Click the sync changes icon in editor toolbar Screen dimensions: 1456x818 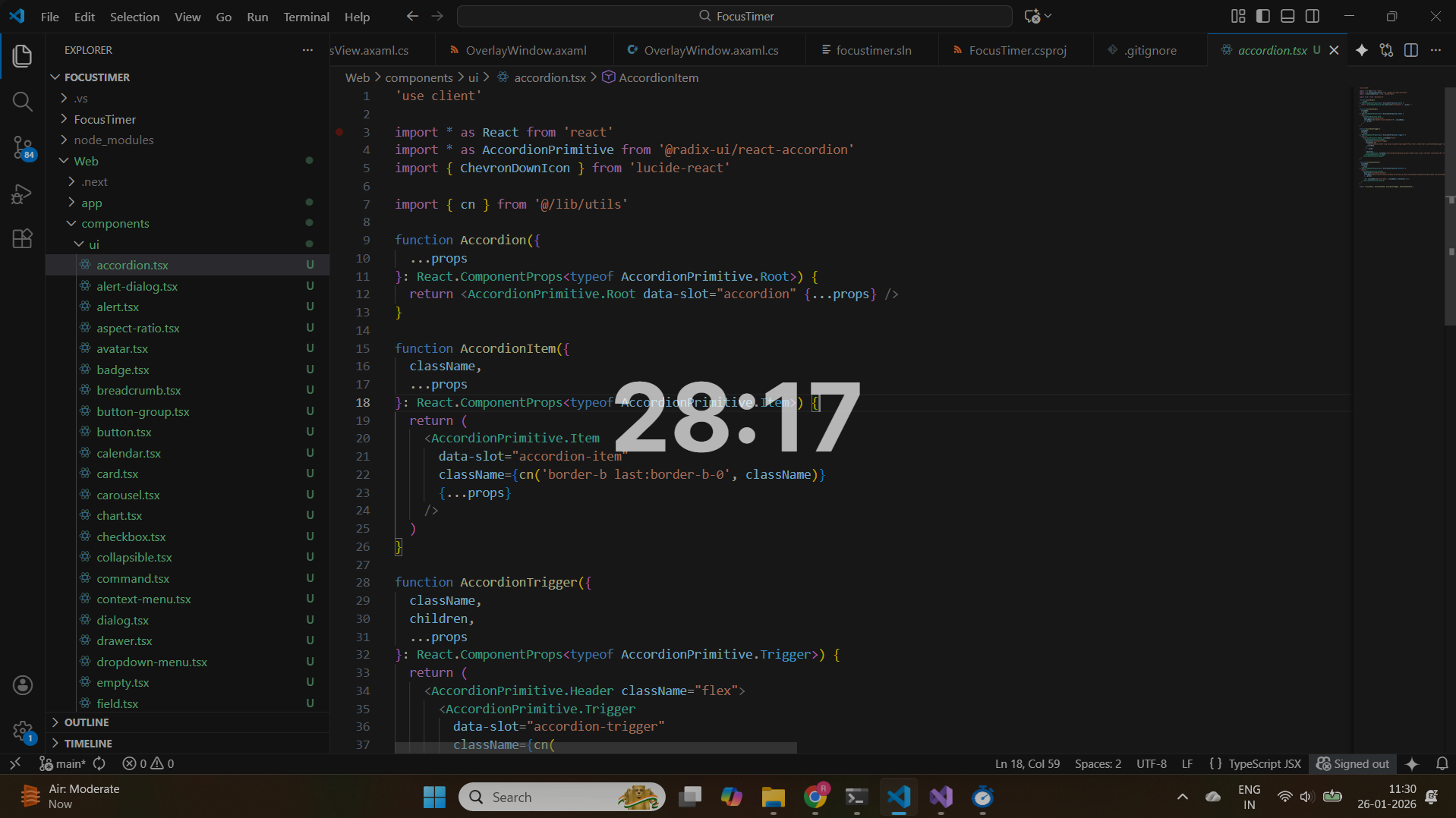coord(1387,49)
